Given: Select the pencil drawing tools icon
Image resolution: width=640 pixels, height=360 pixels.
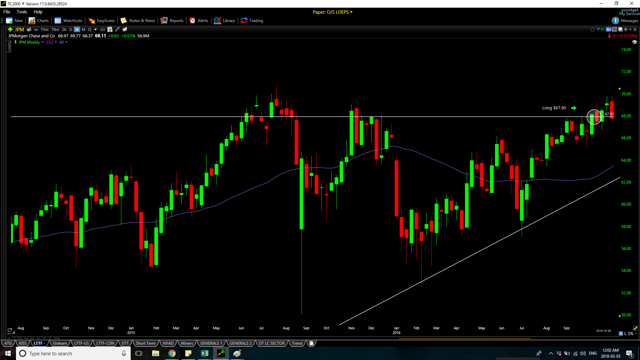Looking at the screenshot, I should (x=118, y=29).
